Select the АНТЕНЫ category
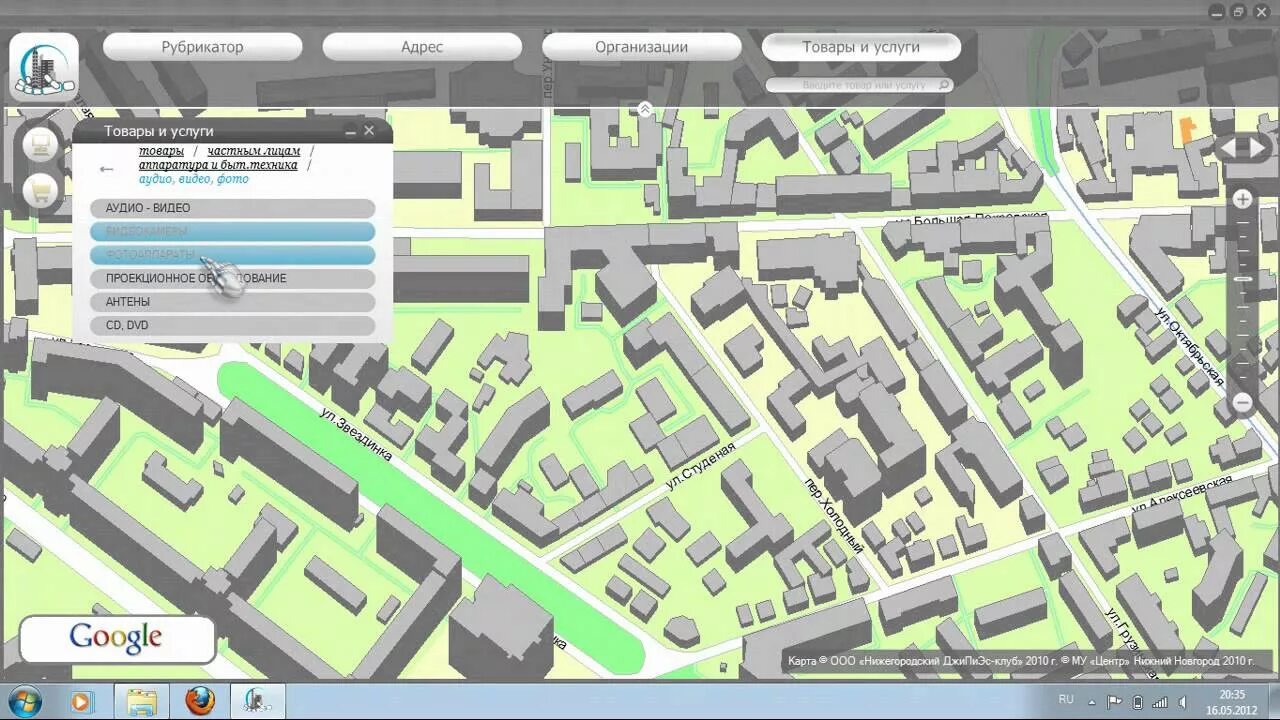1280x720 pixels. pos(232,301)
